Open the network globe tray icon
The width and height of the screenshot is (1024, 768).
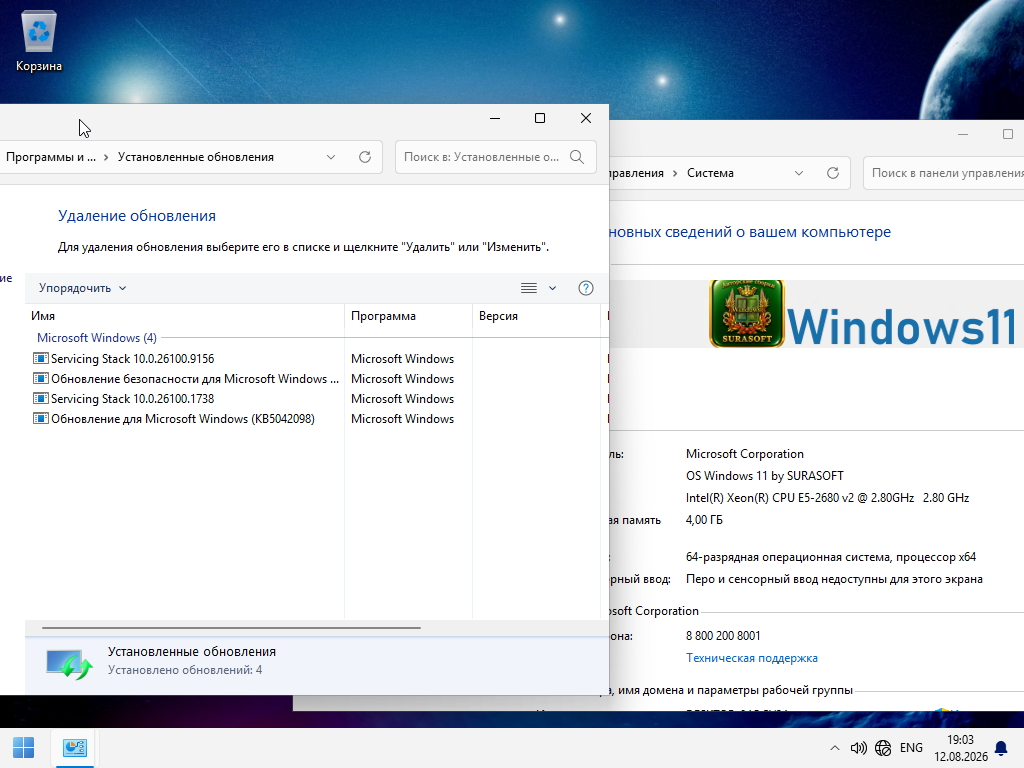pos(883,748)
